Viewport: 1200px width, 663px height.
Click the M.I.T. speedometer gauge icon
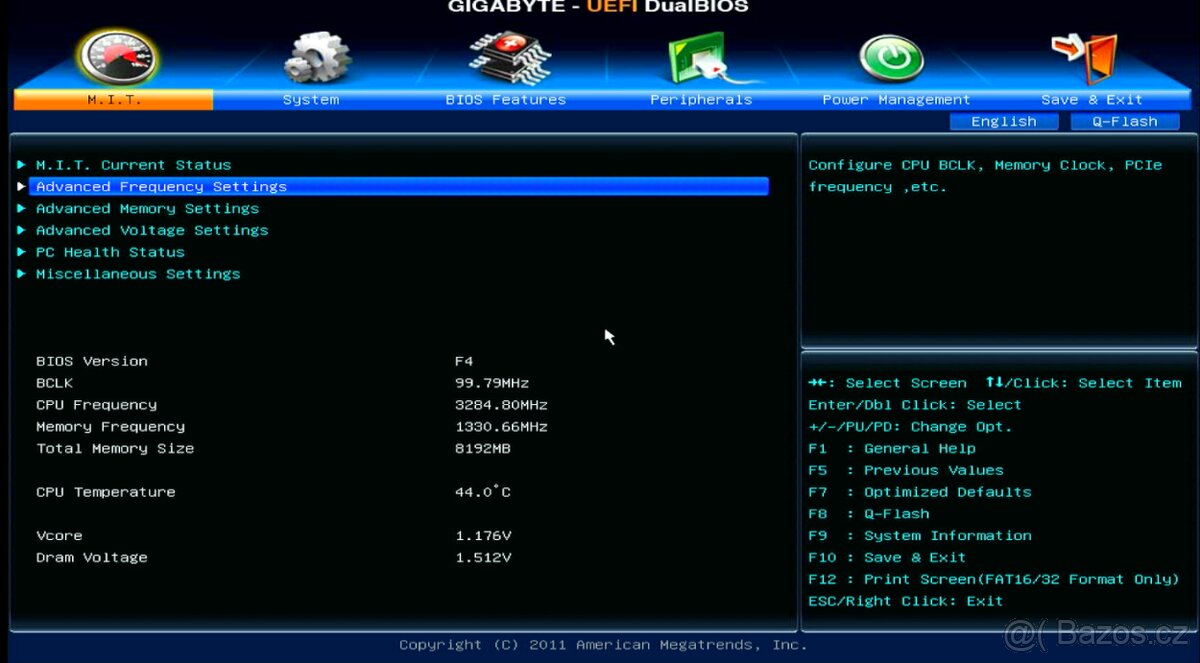point(118,57)
